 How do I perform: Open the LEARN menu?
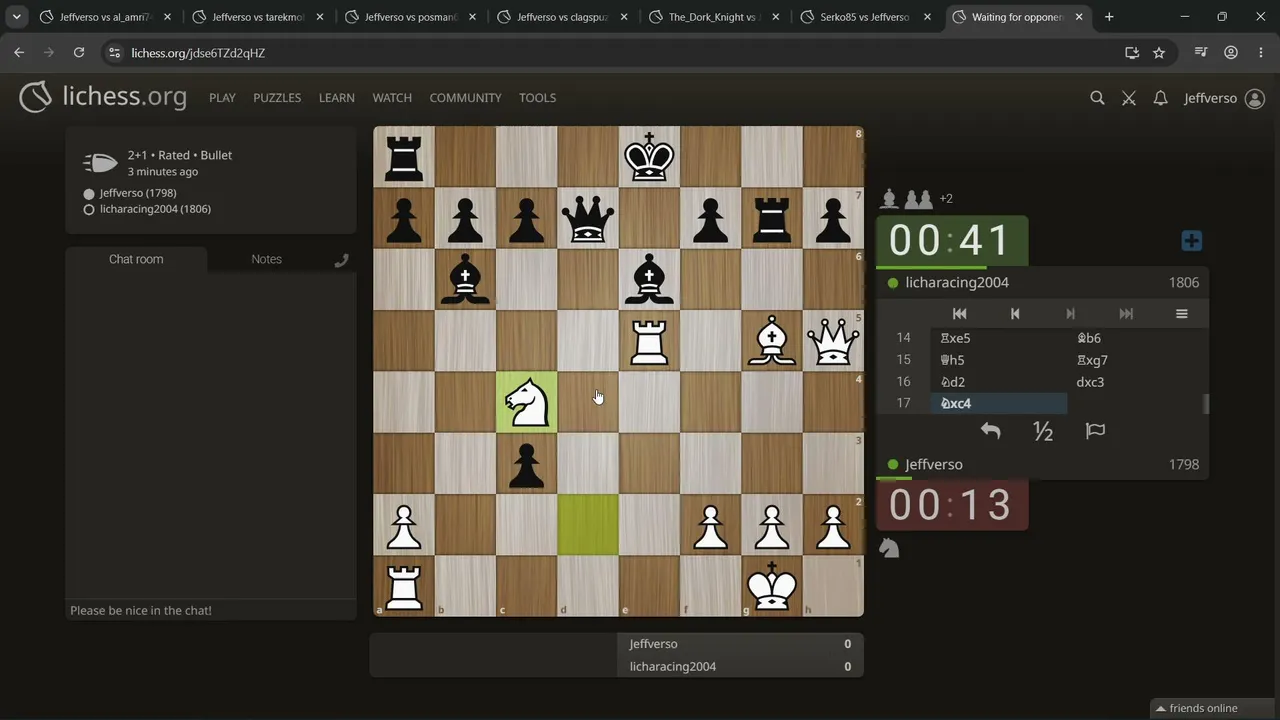(x=337, y=98)
